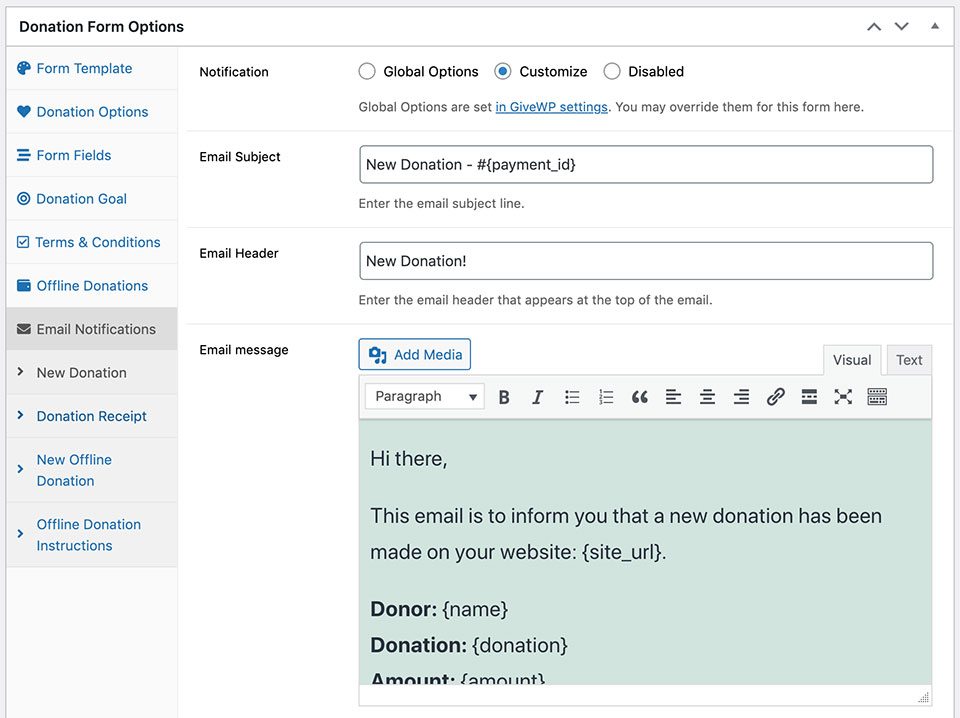Screen dimensions: 960x718
Task: Click in the Email message editor body
Action: coord(645,553)
